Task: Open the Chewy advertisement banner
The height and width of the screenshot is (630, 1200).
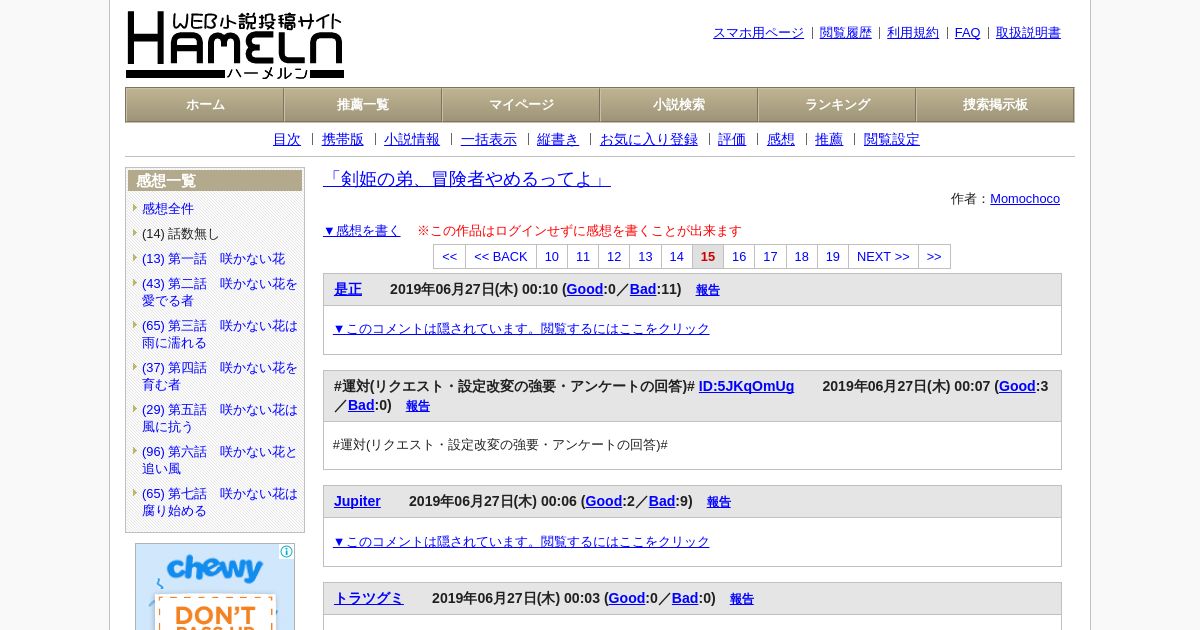Action: [215, 587]
